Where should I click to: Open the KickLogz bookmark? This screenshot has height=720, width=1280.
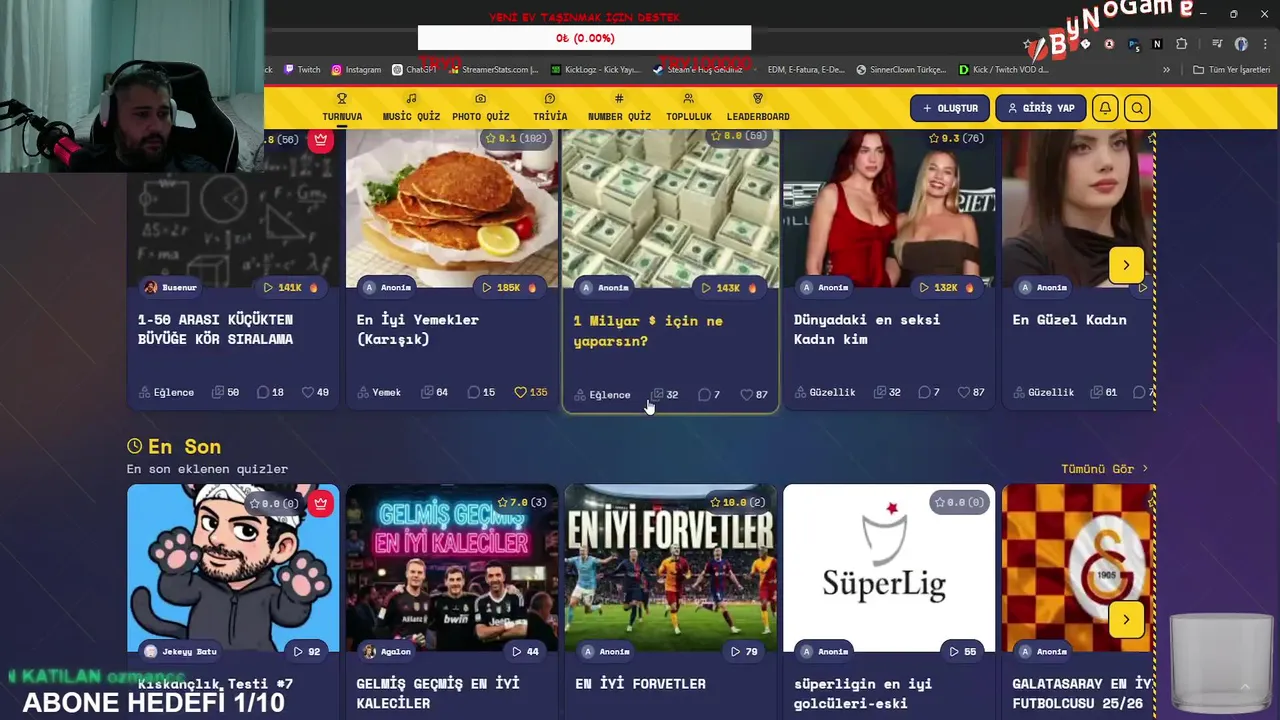coord(595,70)
